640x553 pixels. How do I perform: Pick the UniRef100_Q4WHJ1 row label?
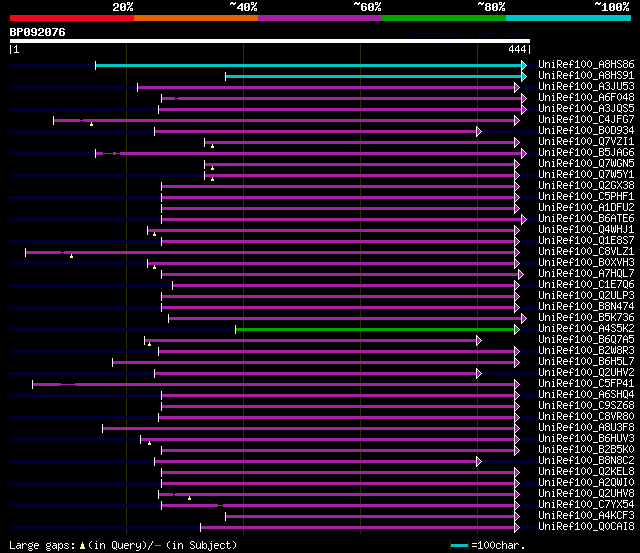pyautogui.click(x=586, y=230)
